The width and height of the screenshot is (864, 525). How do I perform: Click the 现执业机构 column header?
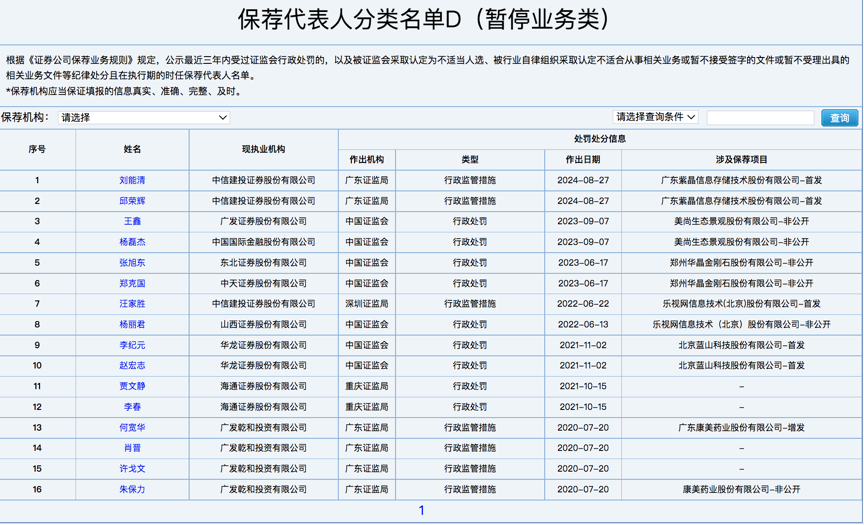[263, 149]
